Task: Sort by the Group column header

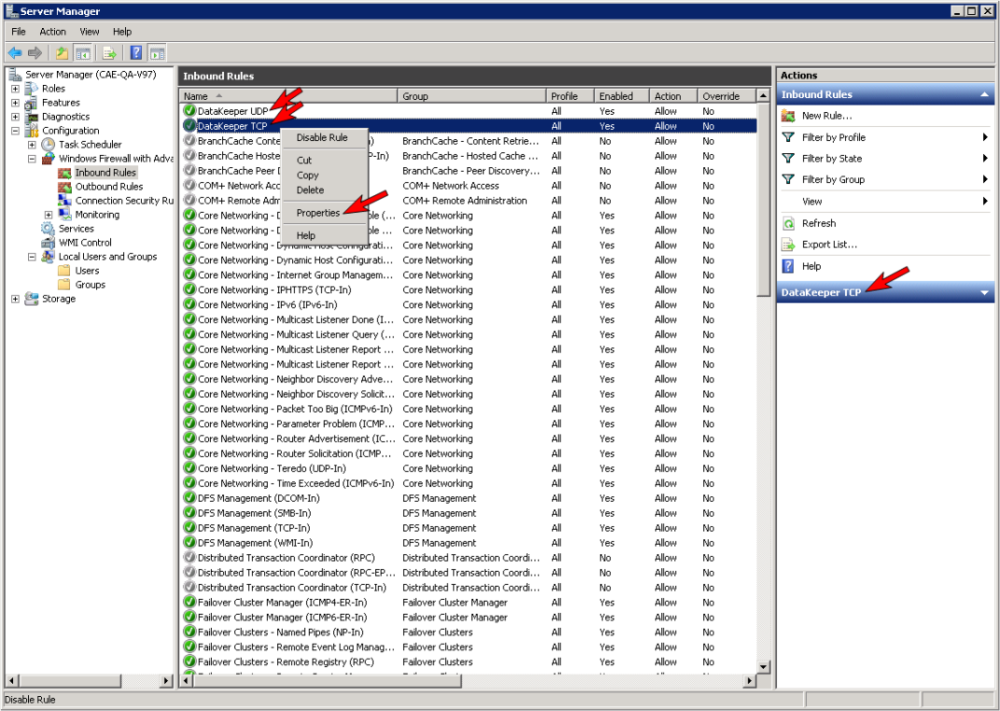Action: pyautogui.click(x=472, y=96)
